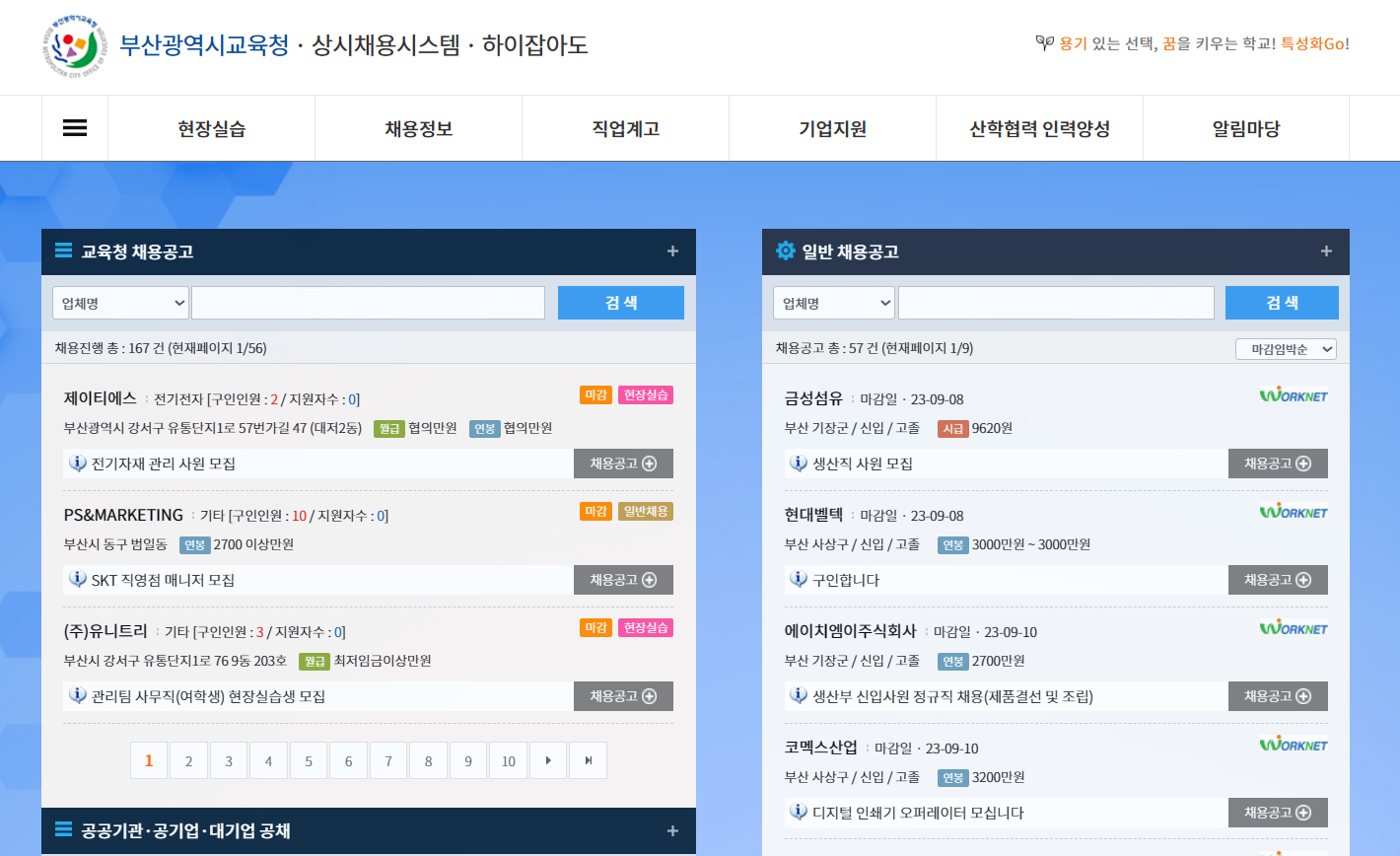The width and height of the screenshot is (1400, 856).
Task: Jump to last page in pagination
Action: click(588, 760)
